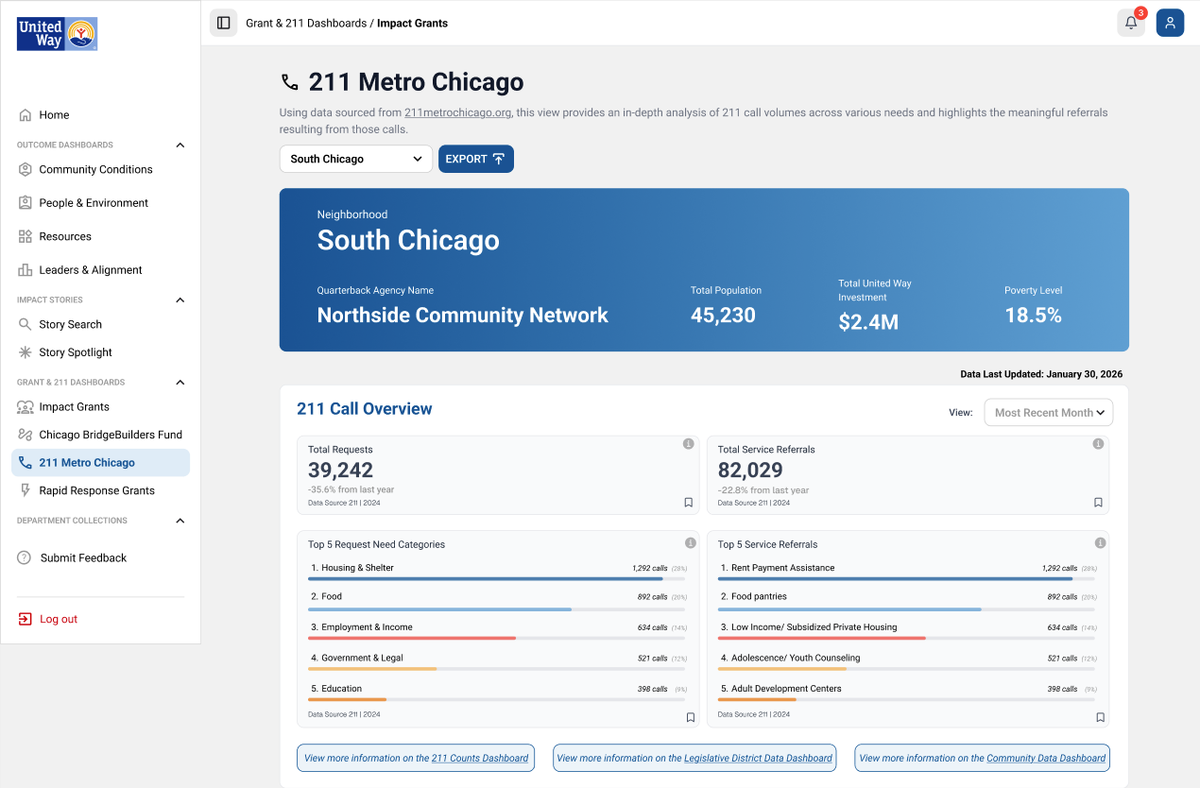
Task: Collapse the Department Collections section
Action: click(180, 521)
